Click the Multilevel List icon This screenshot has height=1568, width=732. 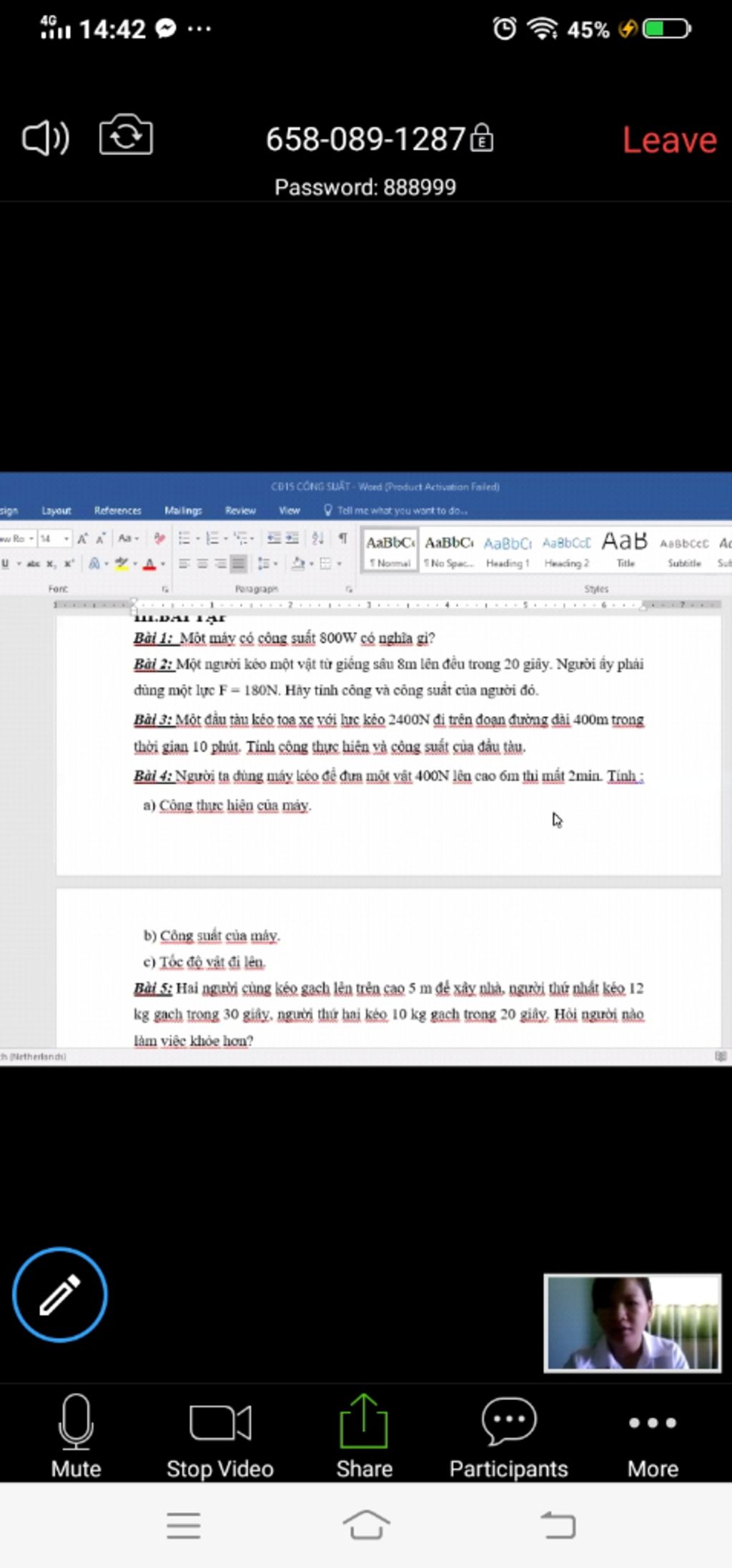pos(240,538)
